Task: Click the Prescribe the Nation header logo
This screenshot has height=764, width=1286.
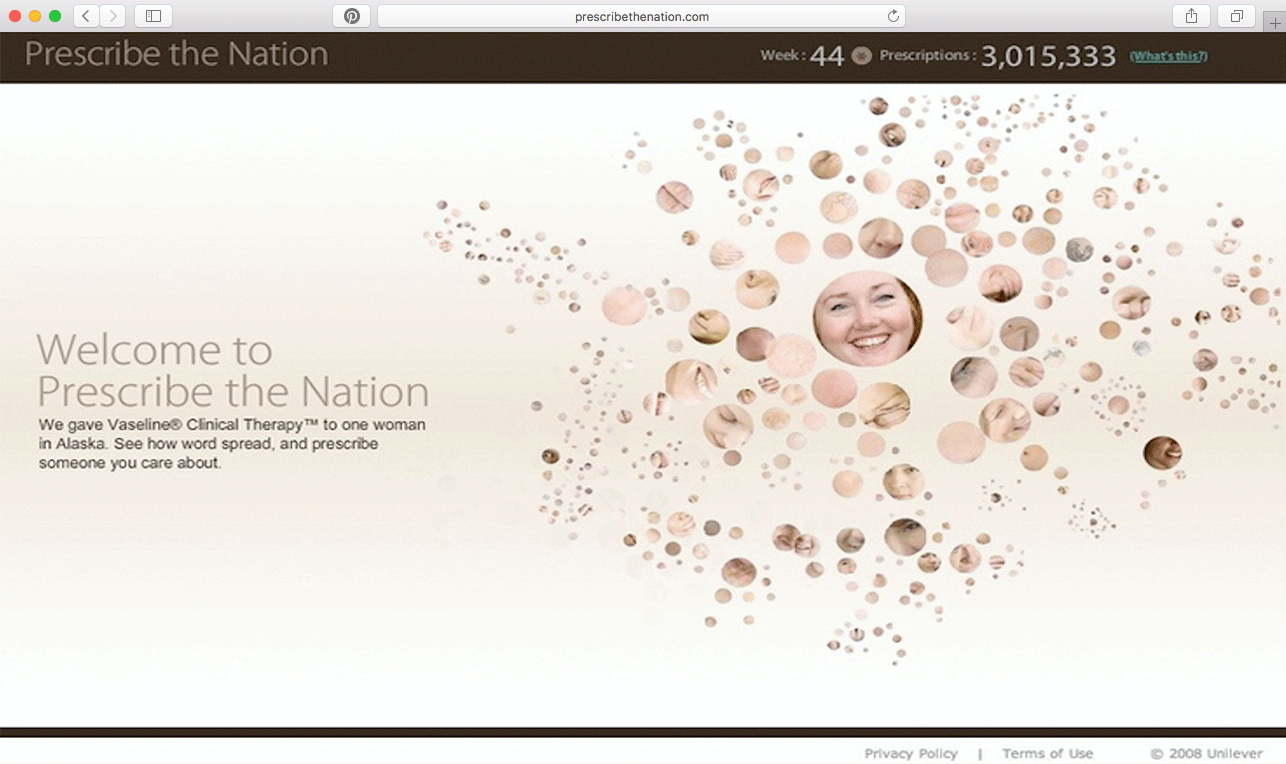Action: (x=176, y=53)
